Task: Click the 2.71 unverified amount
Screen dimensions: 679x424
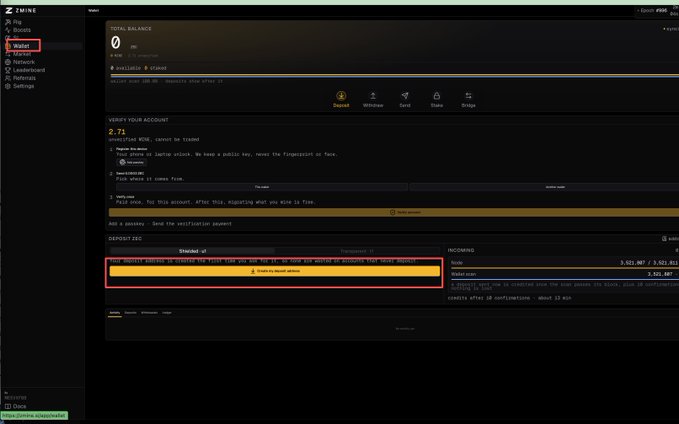Action: point(117,132)
